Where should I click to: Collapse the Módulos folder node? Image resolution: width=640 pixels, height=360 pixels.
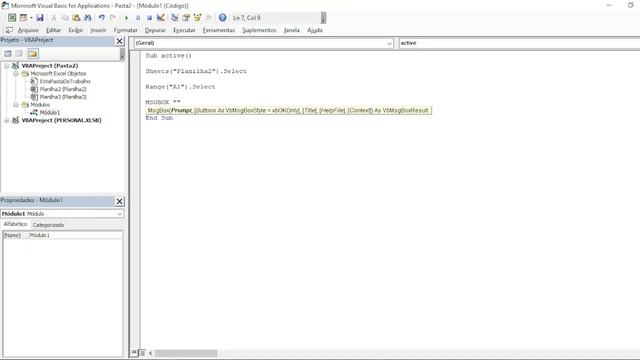tap(16, 105)
